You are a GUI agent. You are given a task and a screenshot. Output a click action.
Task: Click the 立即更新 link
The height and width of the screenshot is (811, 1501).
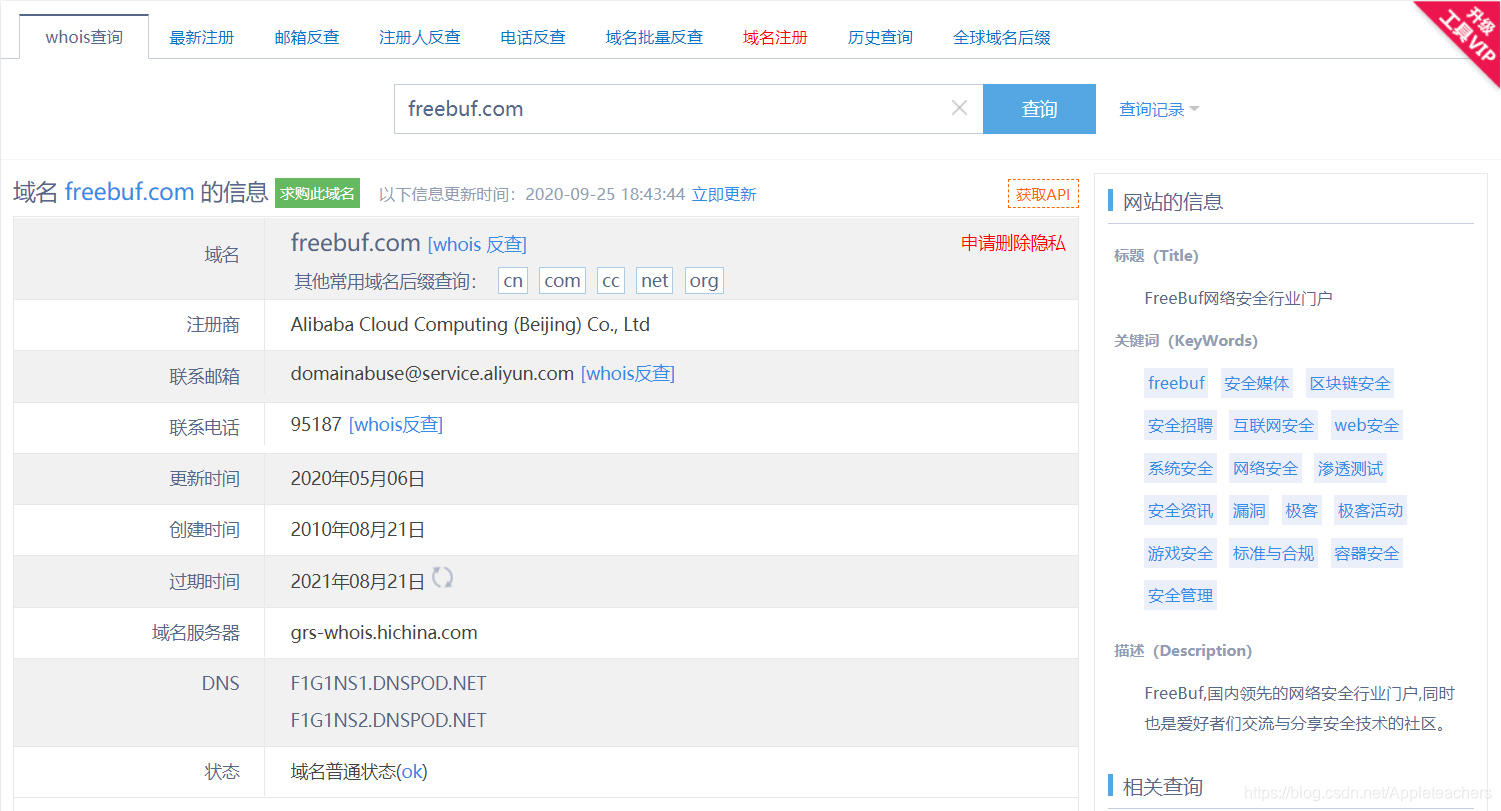(724, 194)
